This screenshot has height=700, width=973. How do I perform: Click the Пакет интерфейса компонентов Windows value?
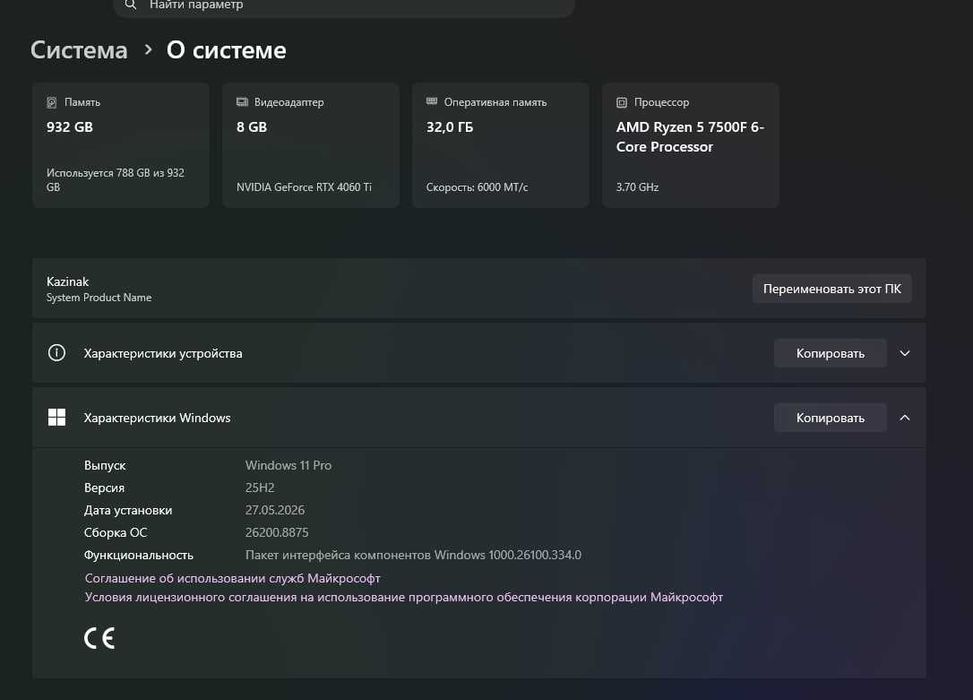coord(413,554)
